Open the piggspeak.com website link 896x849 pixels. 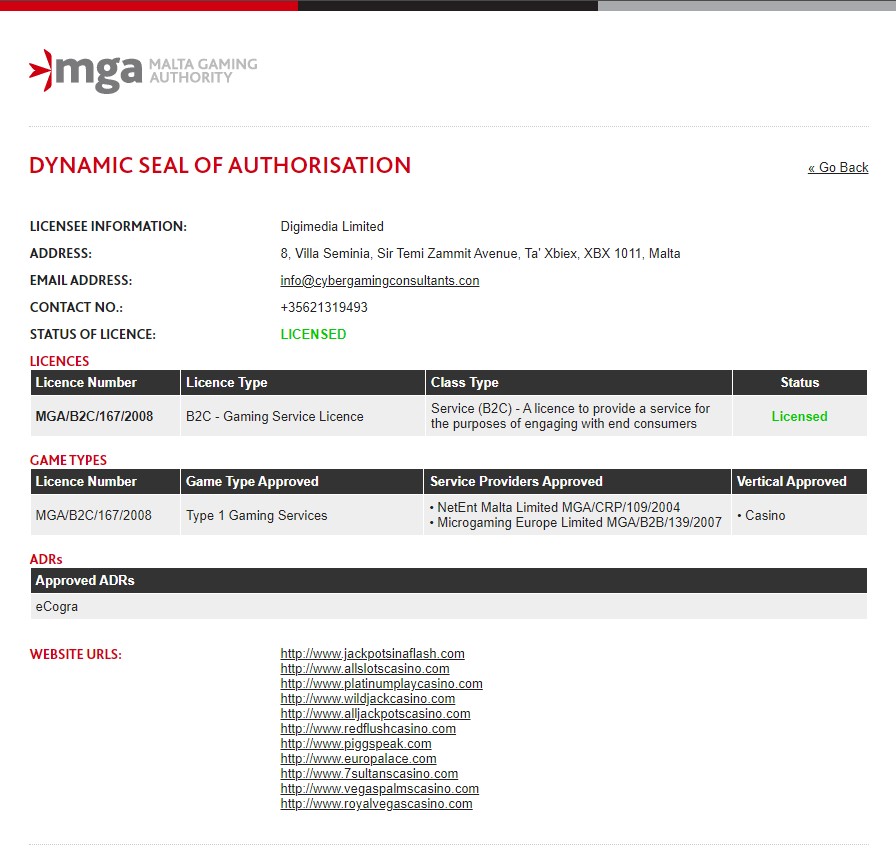(x=355, y=743)
